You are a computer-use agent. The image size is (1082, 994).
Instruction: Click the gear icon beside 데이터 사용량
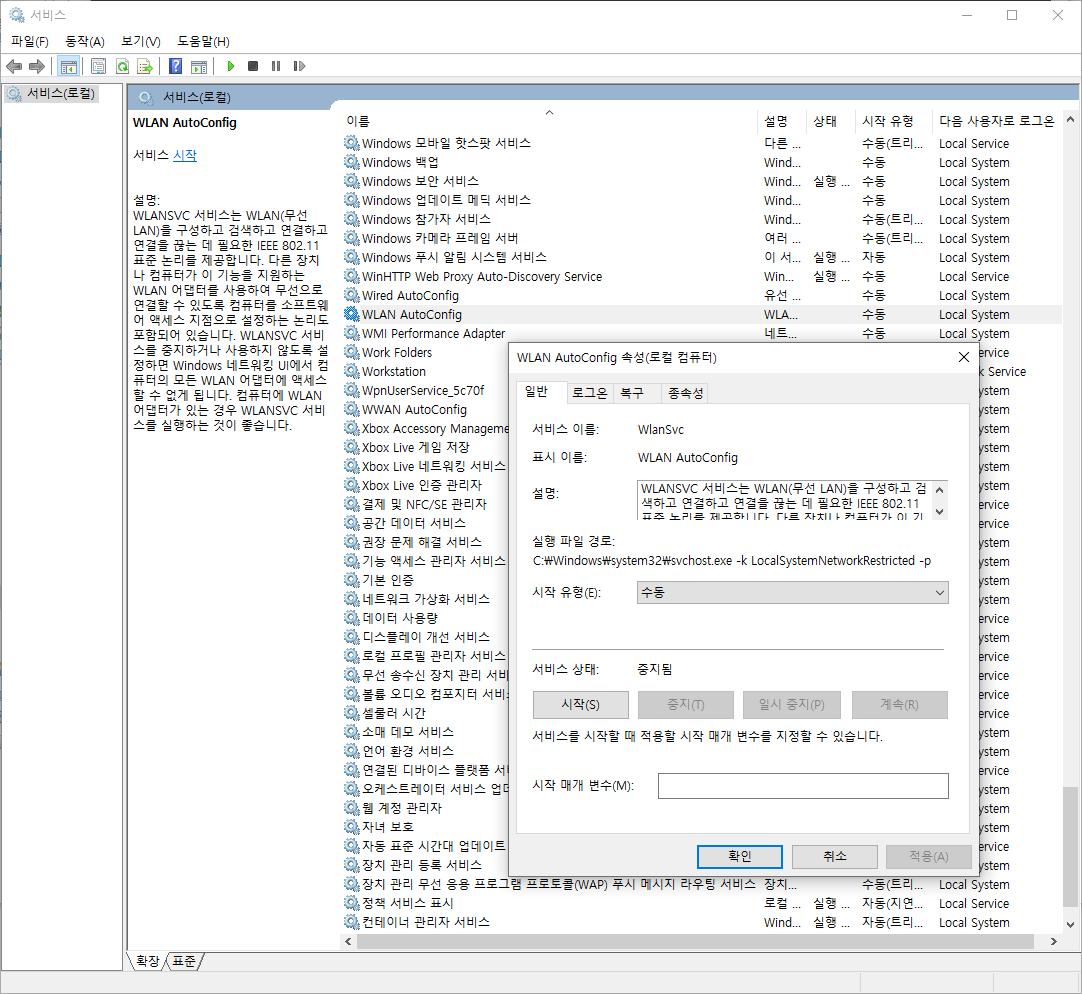point(352,618)
